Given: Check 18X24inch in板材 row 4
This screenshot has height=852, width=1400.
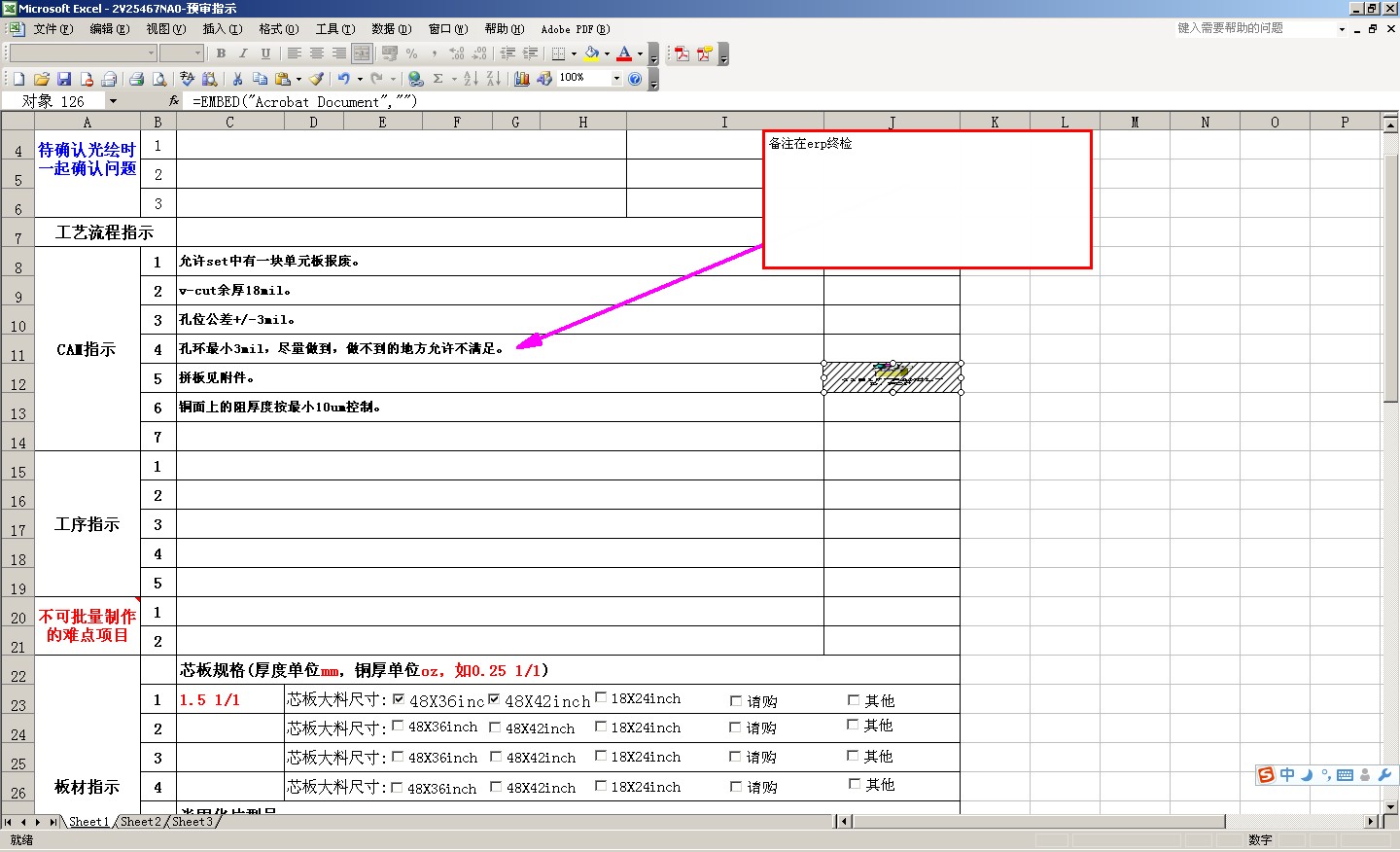Looking at the screenshot, I should [x=601, y=785].
